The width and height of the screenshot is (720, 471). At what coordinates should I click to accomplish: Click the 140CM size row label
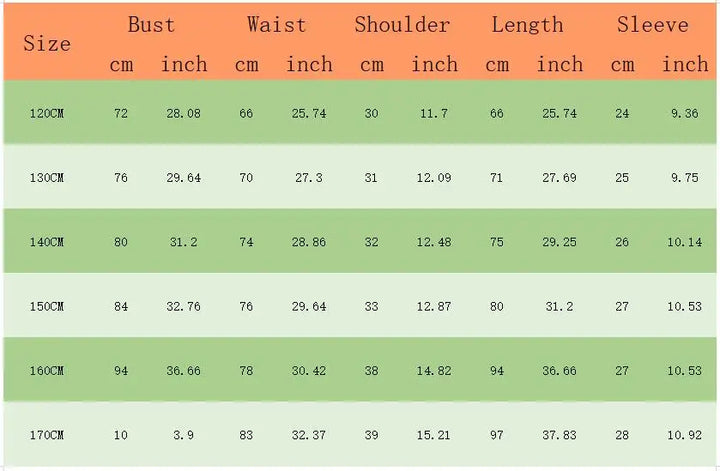point(47,242)
